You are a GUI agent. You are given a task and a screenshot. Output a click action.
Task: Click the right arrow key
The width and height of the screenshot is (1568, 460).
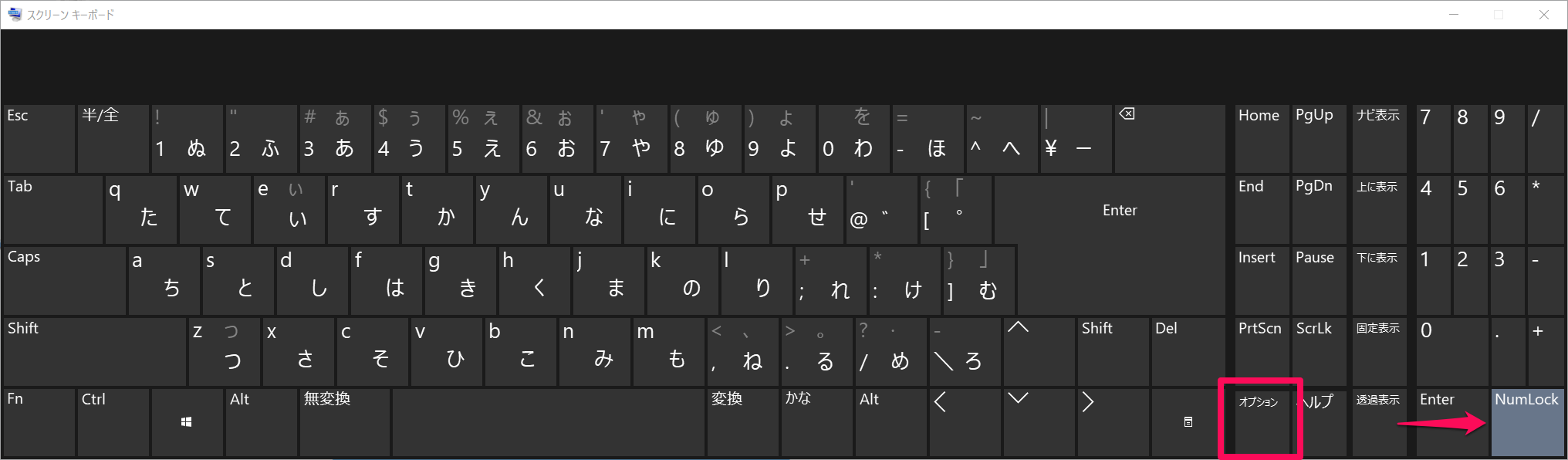[1113, 422]
